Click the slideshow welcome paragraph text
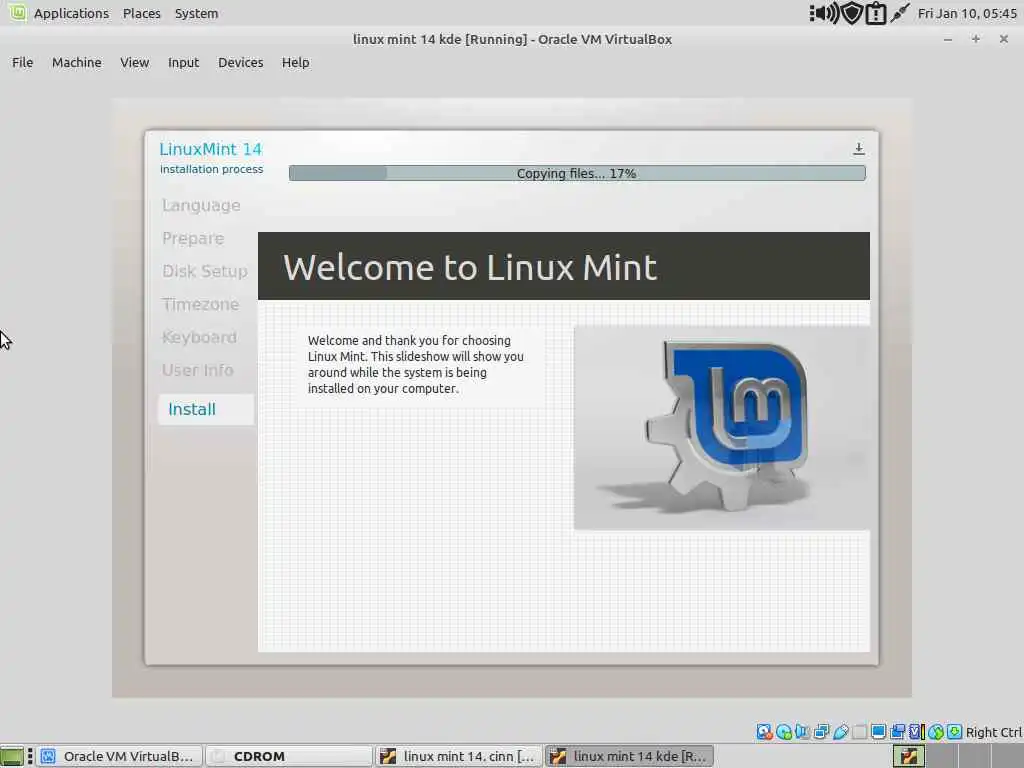Image resolution: width=1024 pixels, height=768 pixels. click(416, 364)
